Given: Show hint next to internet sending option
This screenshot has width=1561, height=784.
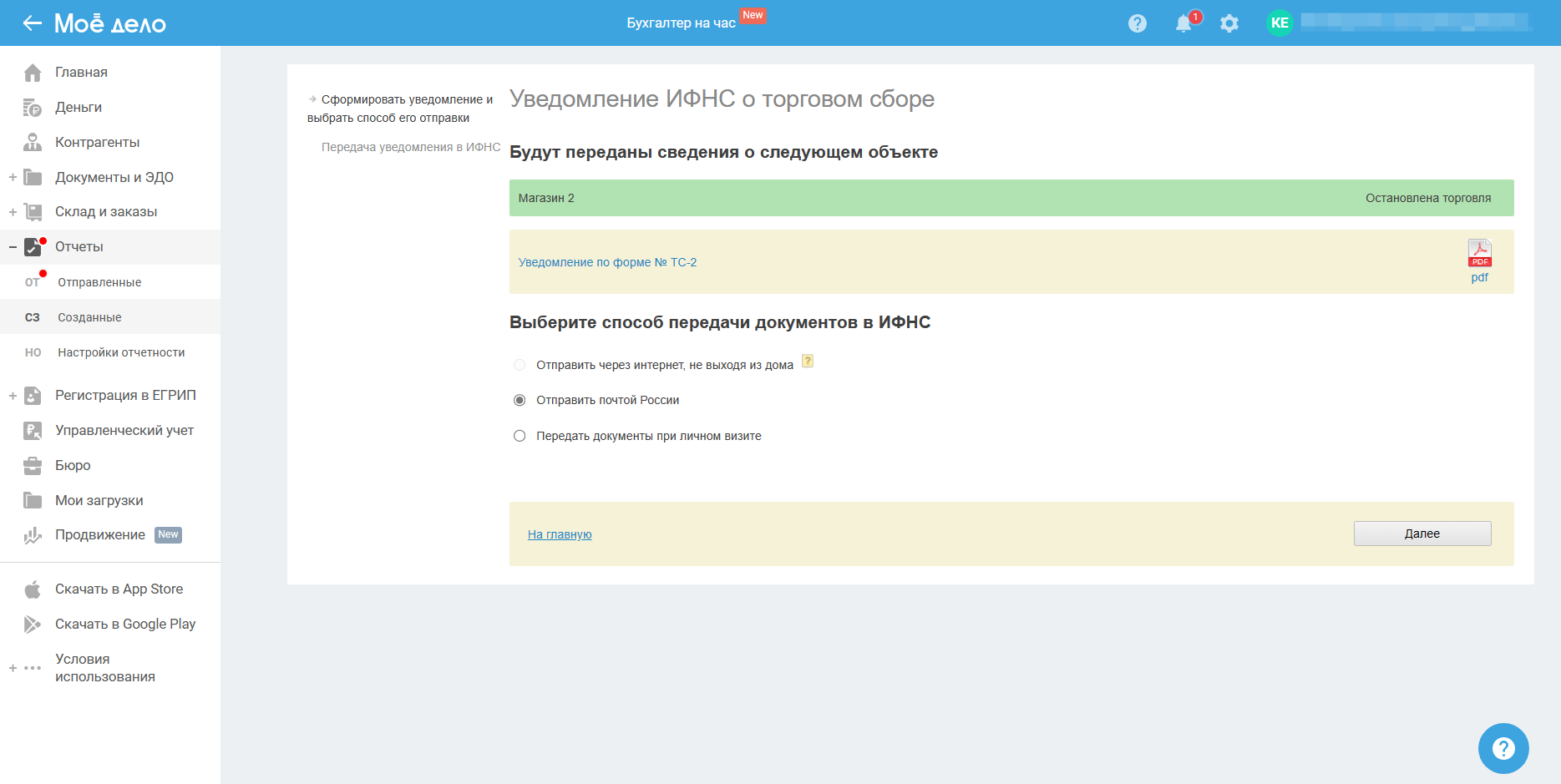Looking at the screenshot, I should point(808,362).
